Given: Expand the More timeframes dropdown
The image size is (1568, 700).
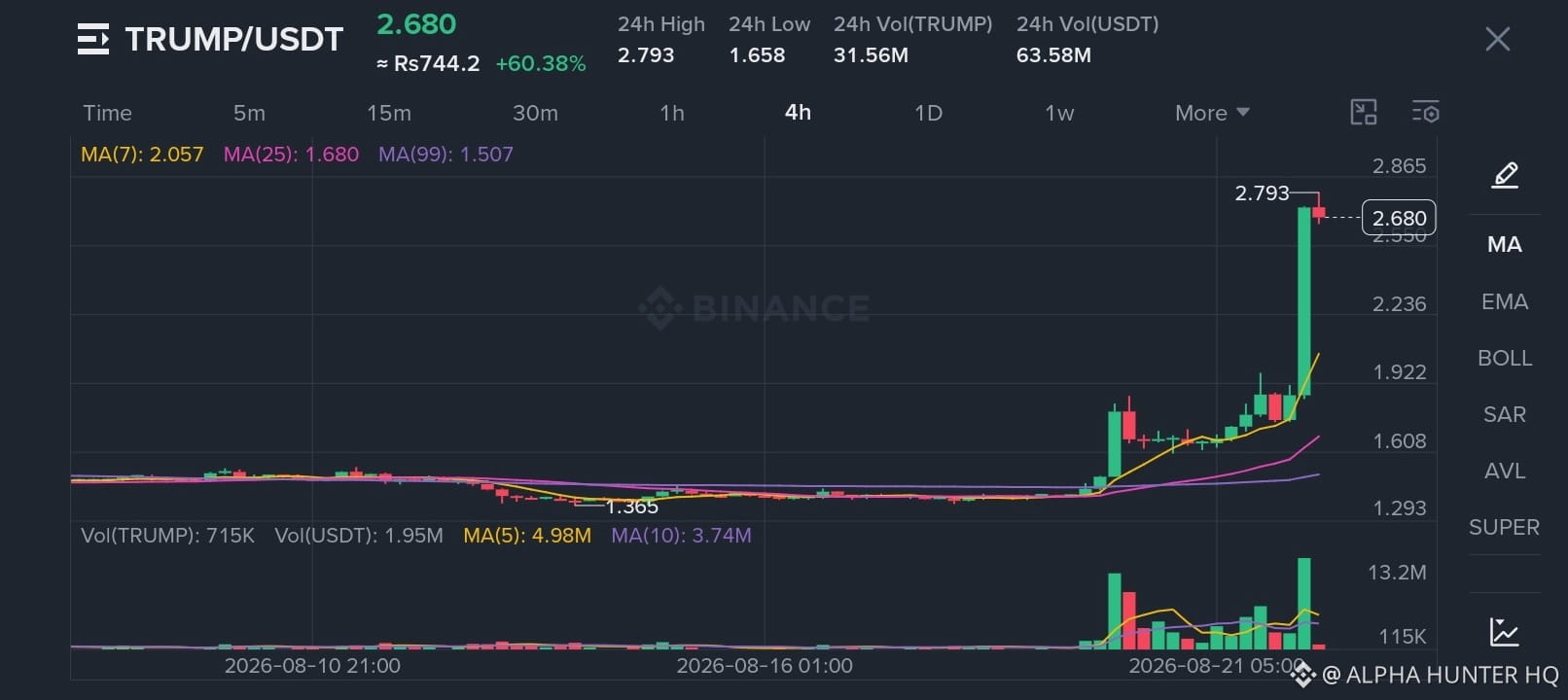Looking at the screenshot, I should click(1212, 113).
